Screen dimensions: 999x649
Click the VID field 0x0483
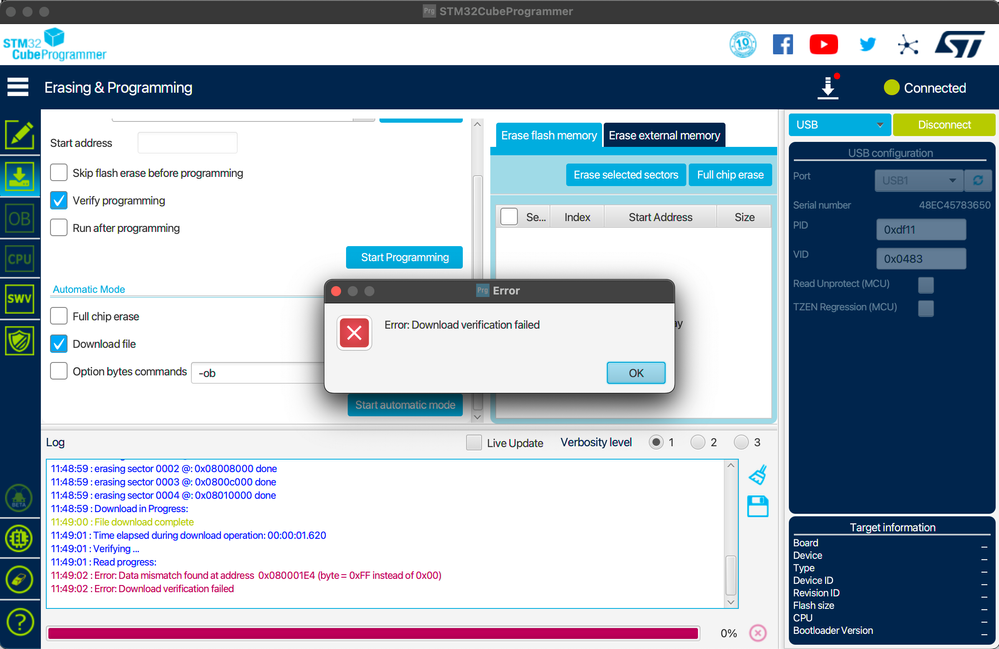pos(921,259)
